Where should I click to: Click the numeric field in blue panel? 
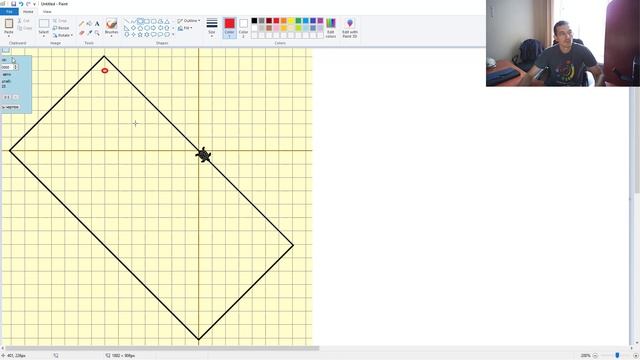(x=7, y=67)
